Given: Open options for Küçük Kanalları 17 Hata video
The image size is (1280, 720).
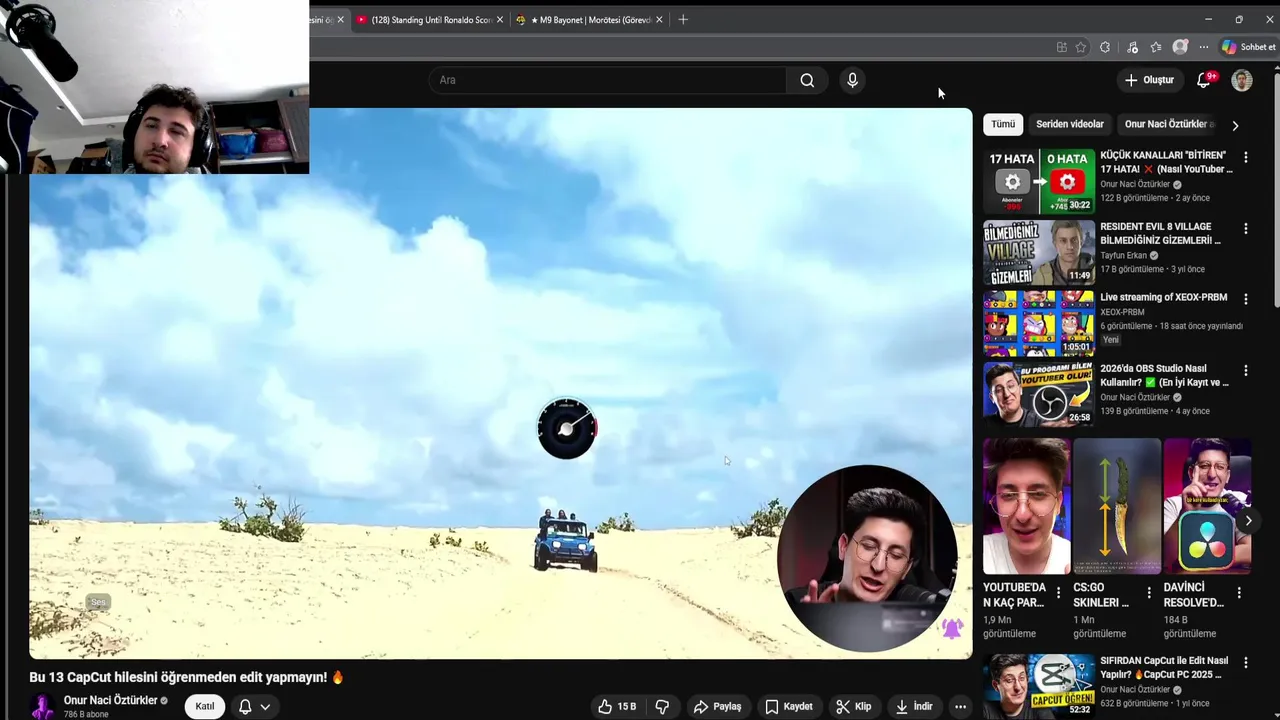Looking at the screenshot, I should click(x=1245, y=157).
